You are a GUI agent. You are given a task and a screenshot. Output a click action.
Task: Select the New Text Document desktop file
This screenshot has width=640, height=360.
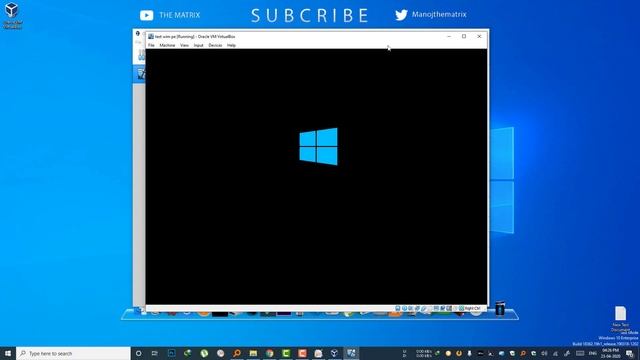(620, 318)
